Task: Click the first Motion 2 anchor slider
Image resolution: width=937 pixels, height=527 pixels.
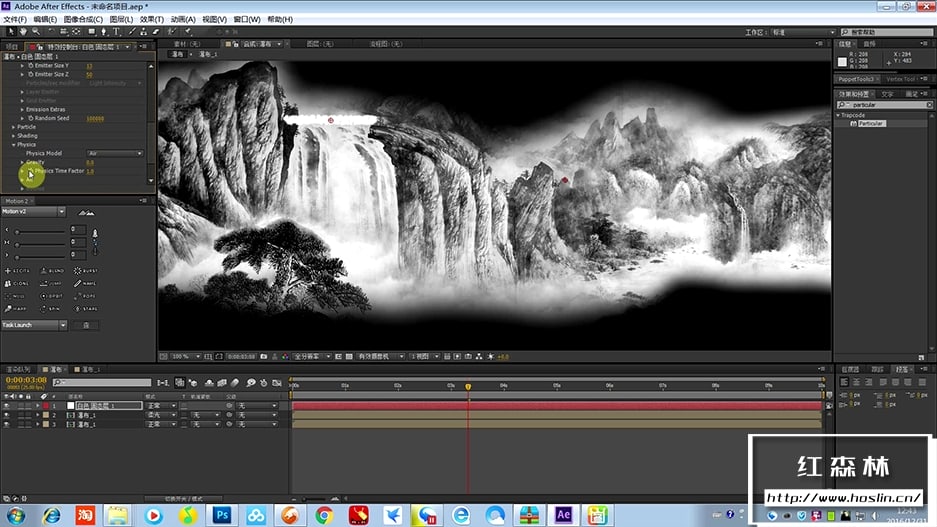Action: coord(39,231)
